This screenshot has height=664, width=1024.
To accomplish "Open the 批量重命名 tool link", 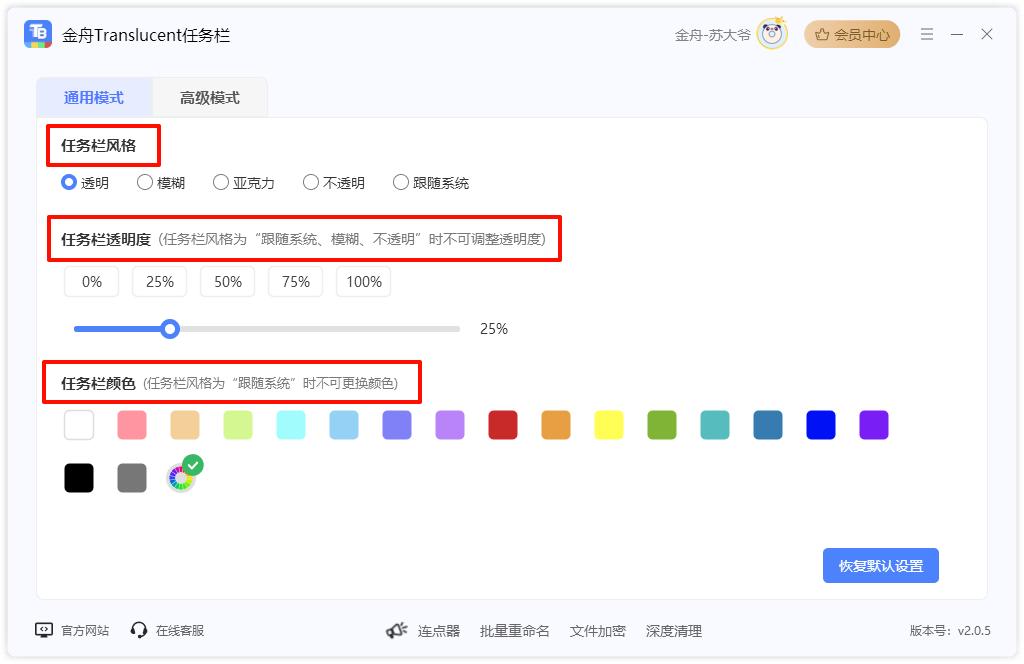I will (x=514, y=631).
